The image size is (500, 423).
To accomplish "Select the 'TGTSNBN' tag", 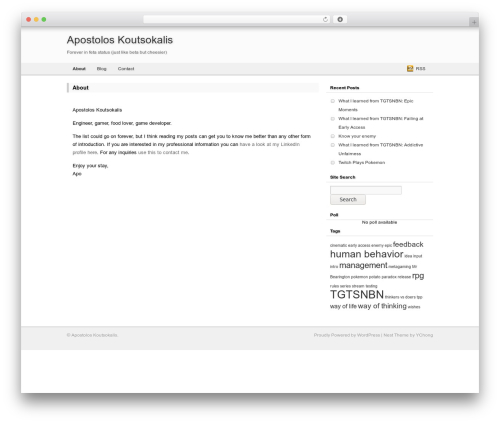I will pos(357,294).
